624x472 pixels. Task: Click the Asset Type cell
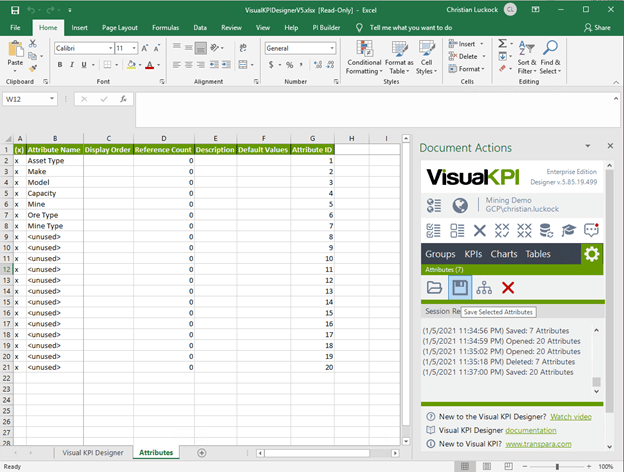click(55, 160)
